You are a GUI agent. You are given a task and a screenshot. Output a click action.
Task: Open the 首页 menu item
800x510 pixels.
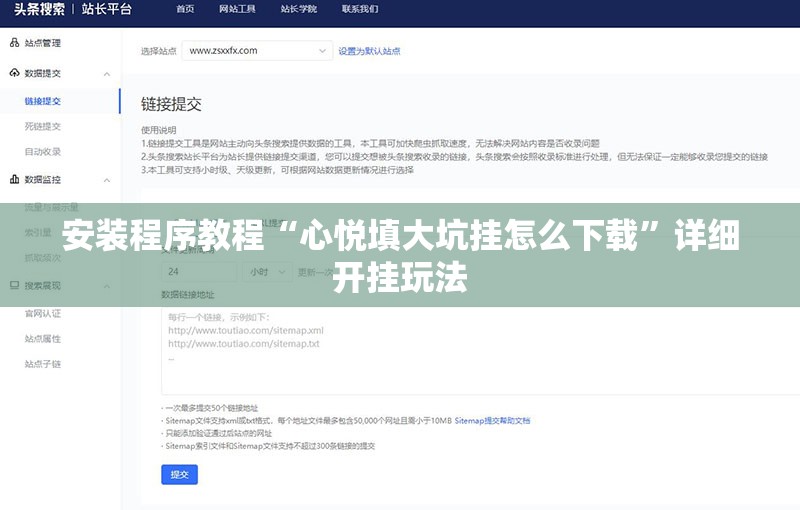click(x=185, y=9)
